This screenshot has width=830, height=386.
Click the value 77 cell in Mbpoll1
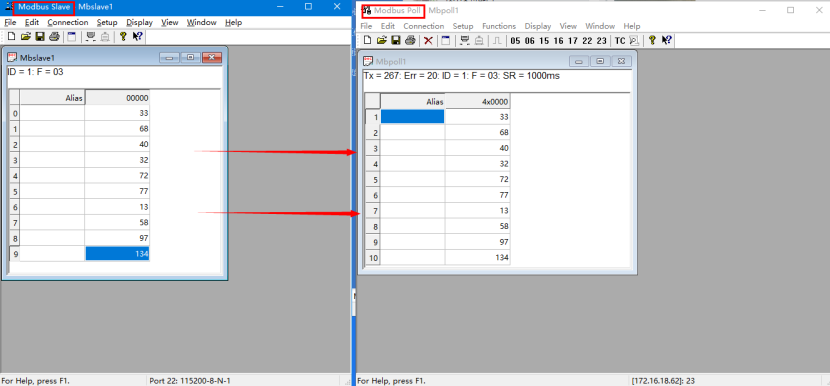(x=477, y=195)
